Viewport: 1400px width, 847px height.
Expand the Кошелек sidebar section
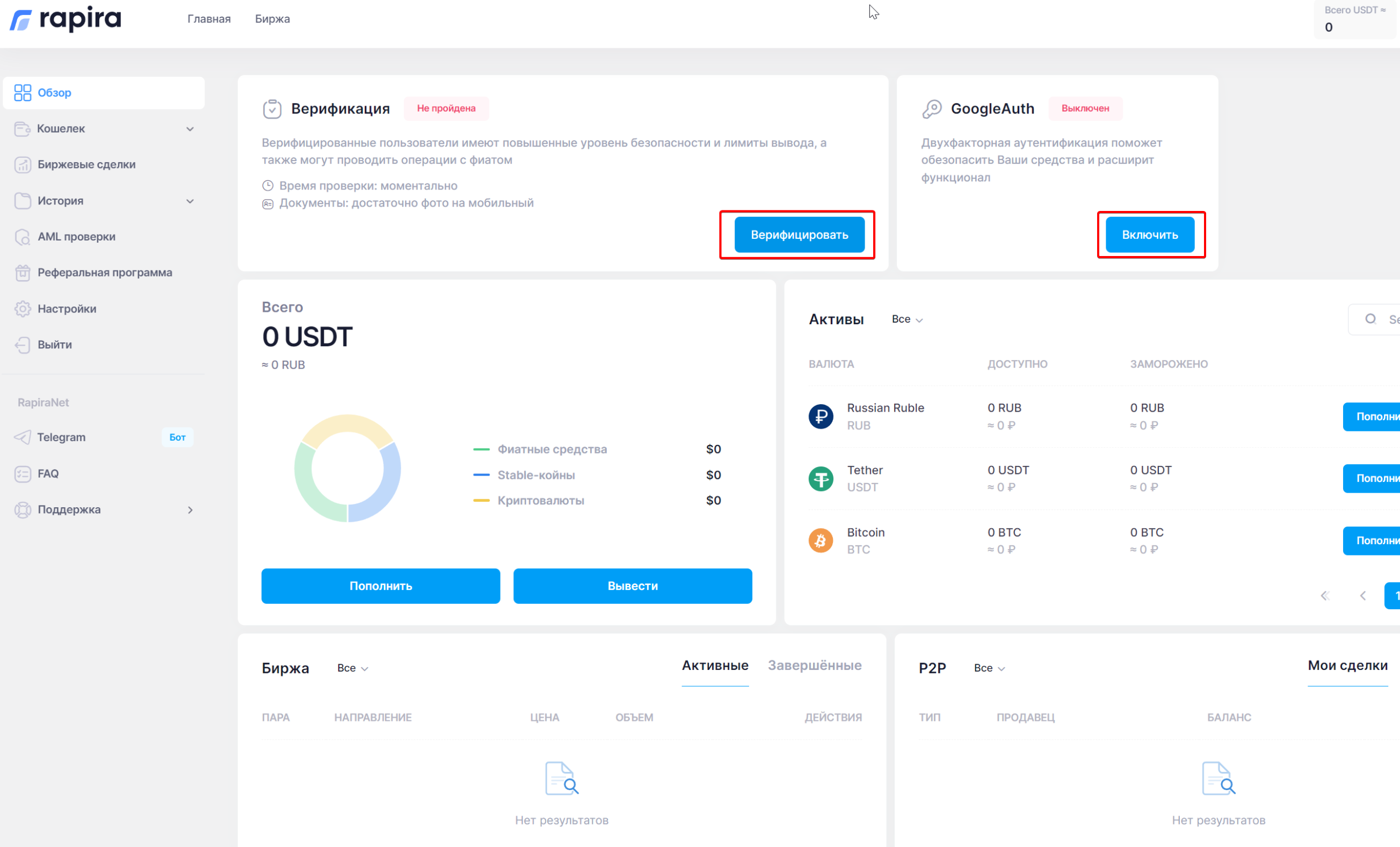(x=190, y=129)
